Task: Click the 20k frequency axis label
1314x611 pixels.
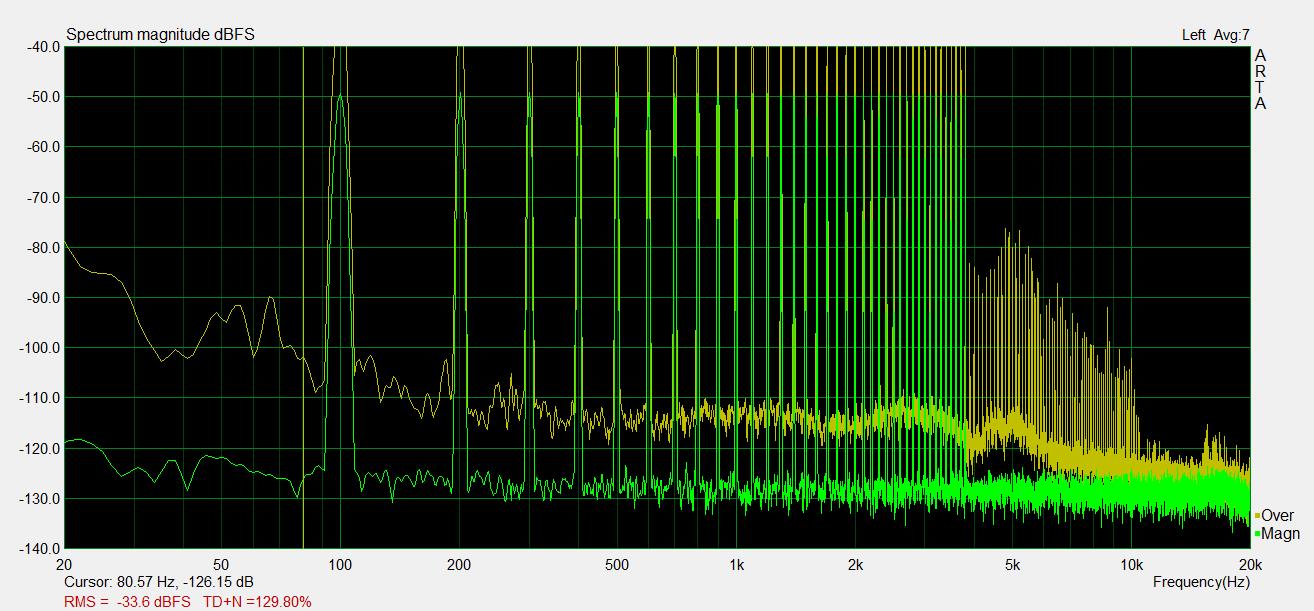Action: (1249, 565)
